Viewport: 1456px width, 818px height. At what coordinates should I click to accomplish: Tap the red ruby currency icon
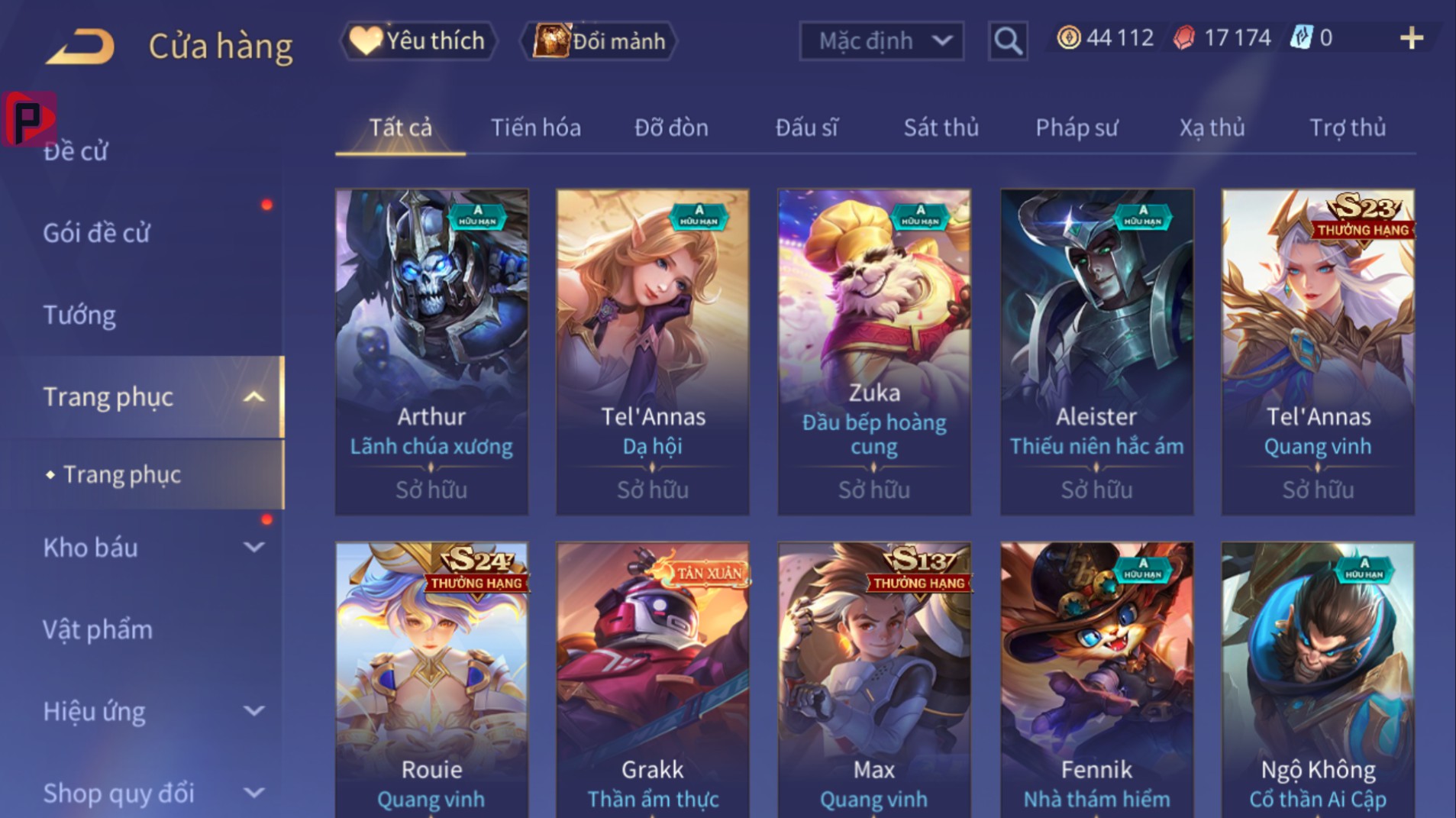pos(1184,37)
